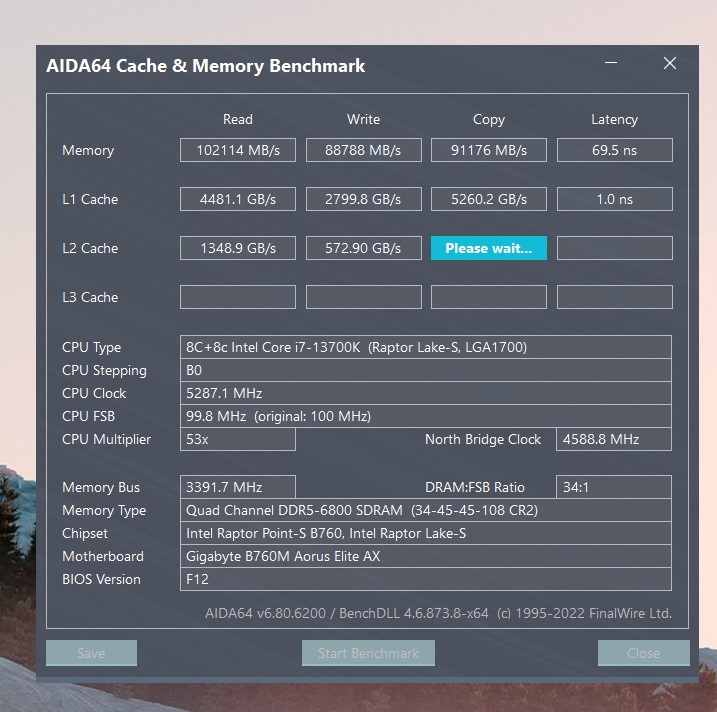Viewport: 717px width, 712px height.
Task: Select the CPU Clock value field
Action: click(425, 393)
